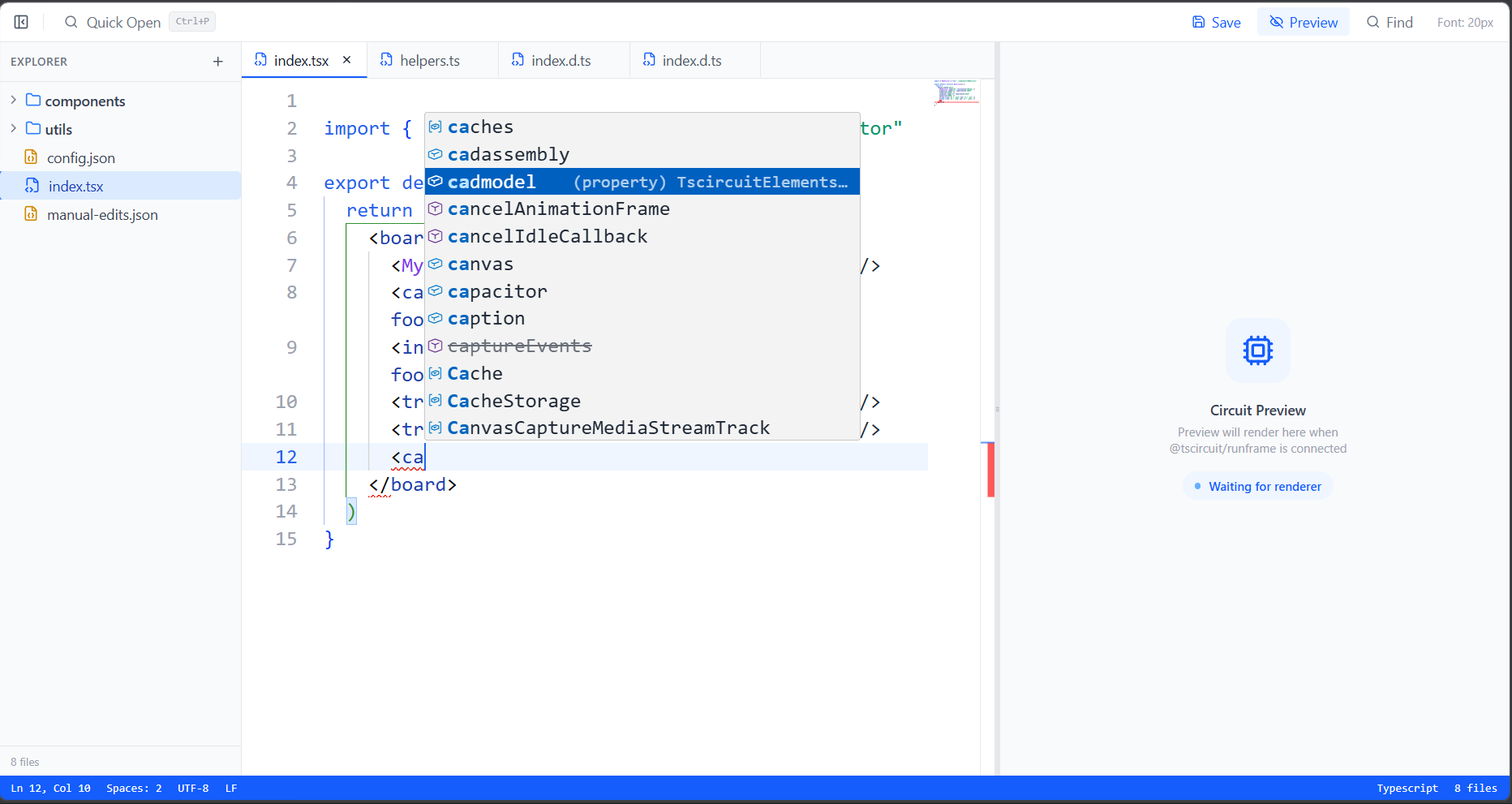Pick Cache from suggestion list
The image size is (1512, 804).
[x=642, y=373]
